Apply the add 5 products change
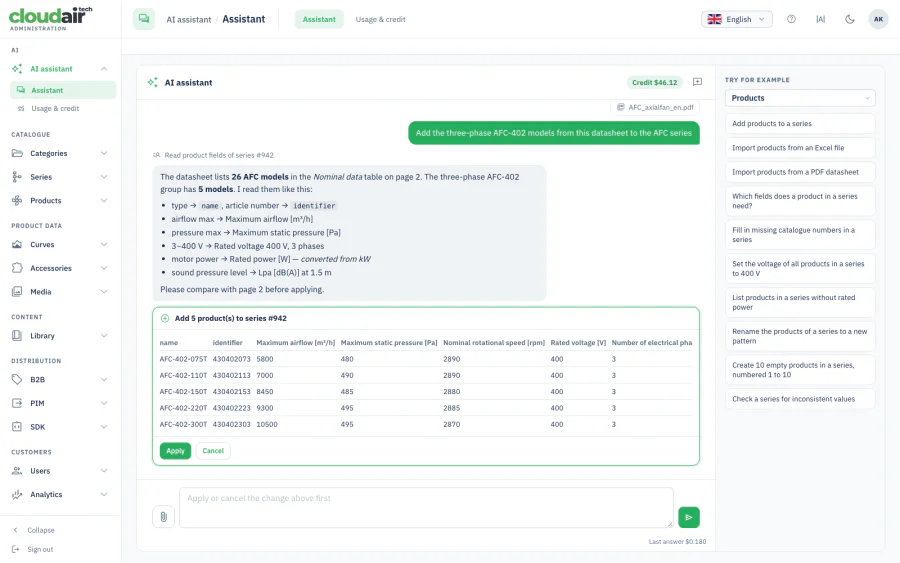Image resolution: width=900 pixels, height=563 pixels. (175, 451)
